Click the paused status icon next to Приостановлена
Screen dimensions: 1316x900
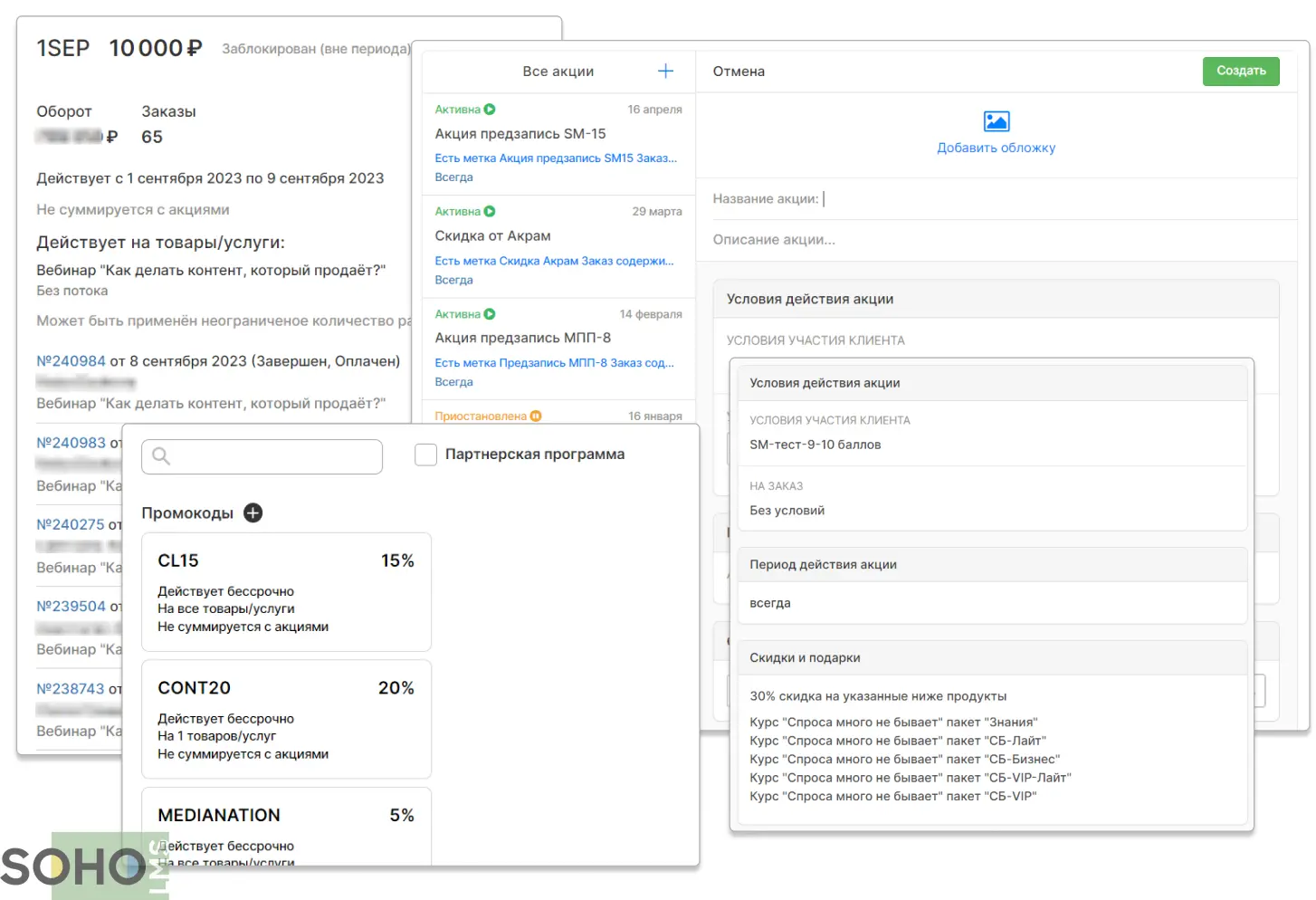(x=536, y=416)
